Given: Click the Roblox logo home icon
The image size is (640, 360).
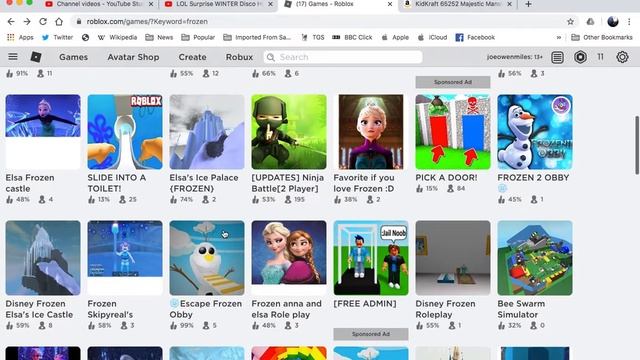Looking at the screenshot, I should pyautogui.click(x=36, y=57).
